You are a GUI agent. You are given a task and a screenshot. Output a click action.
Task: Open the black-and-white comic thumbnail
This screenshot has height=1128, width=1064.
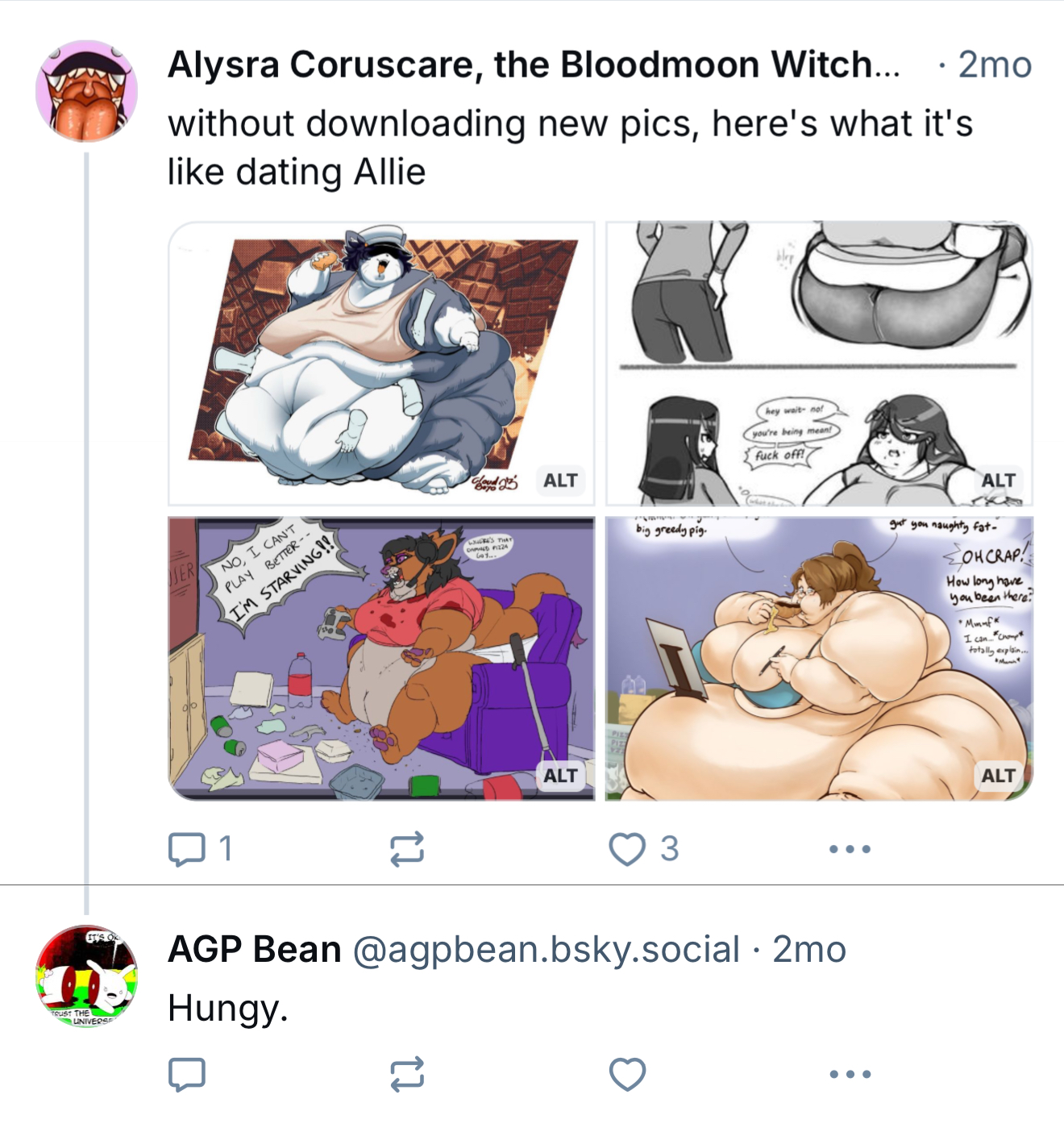(819, 364)
